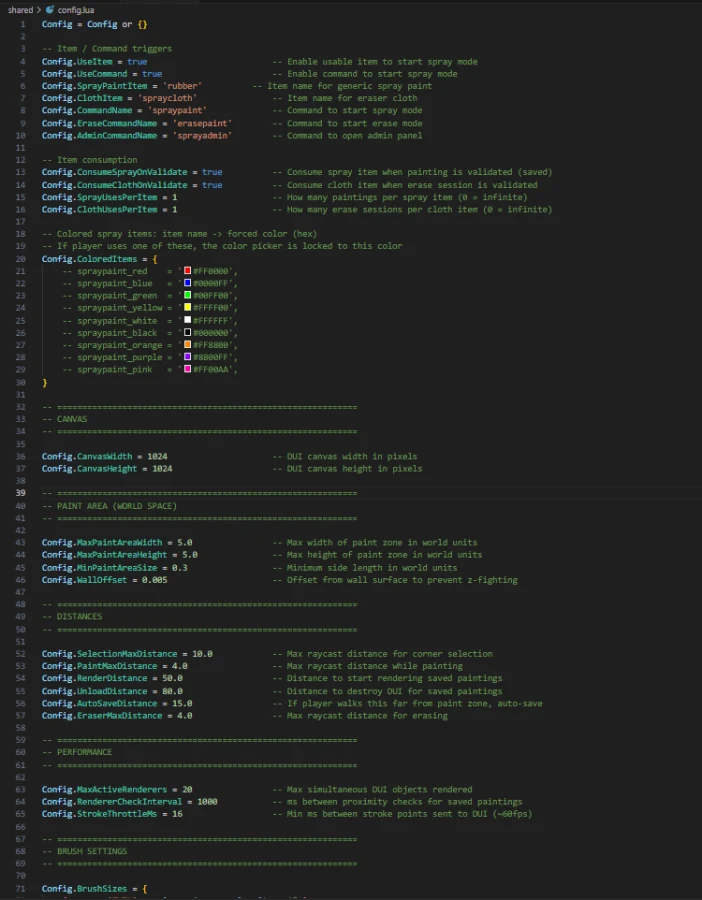
Task: Click comment '-- Command to open admin panel'
Action: click(x=347, y=135)
